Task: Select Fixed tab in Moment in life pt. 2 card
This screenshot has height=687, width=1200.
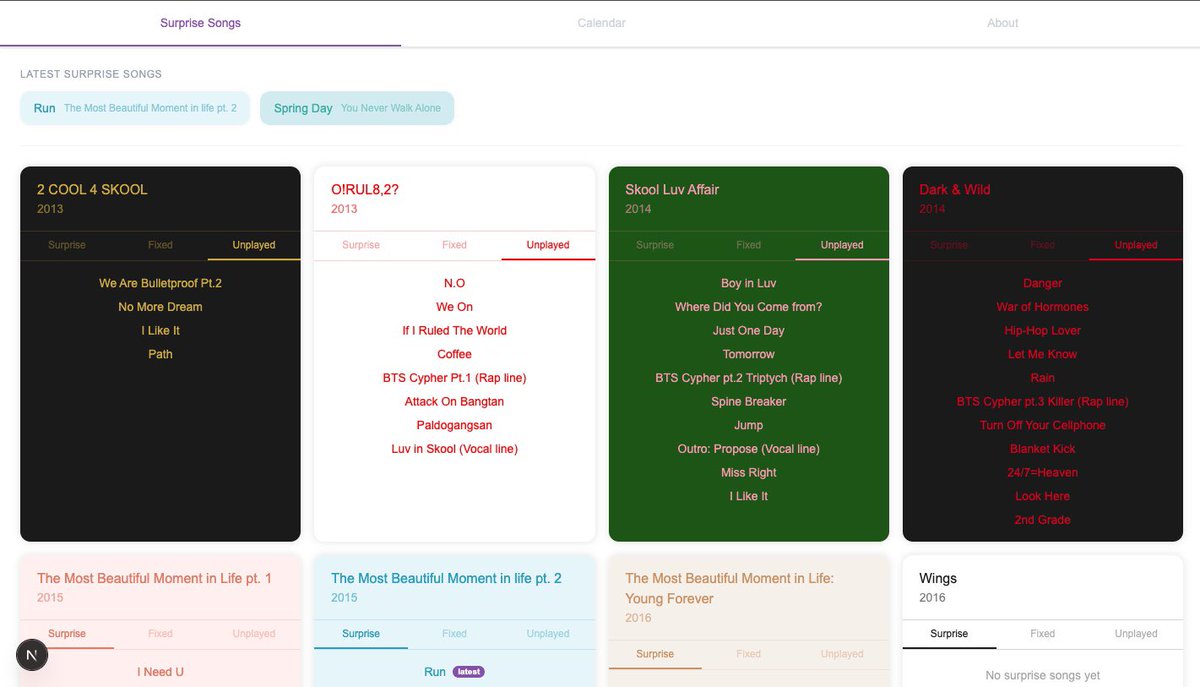Action: click(454, 634)
